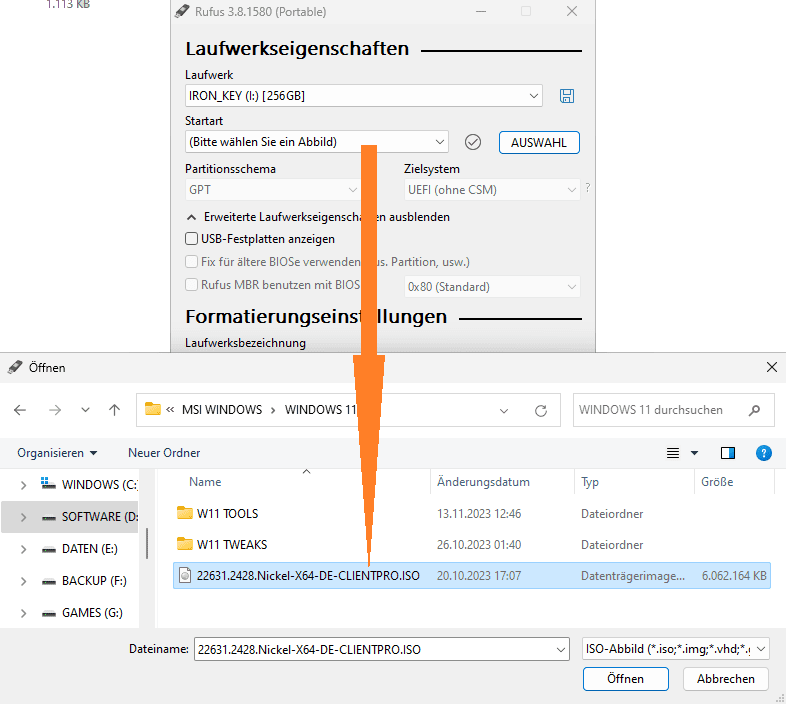
Task: Select 22631.2428.Nickel-X64-DE-CLIENTPRO.ISO file row
Action: 472,576
